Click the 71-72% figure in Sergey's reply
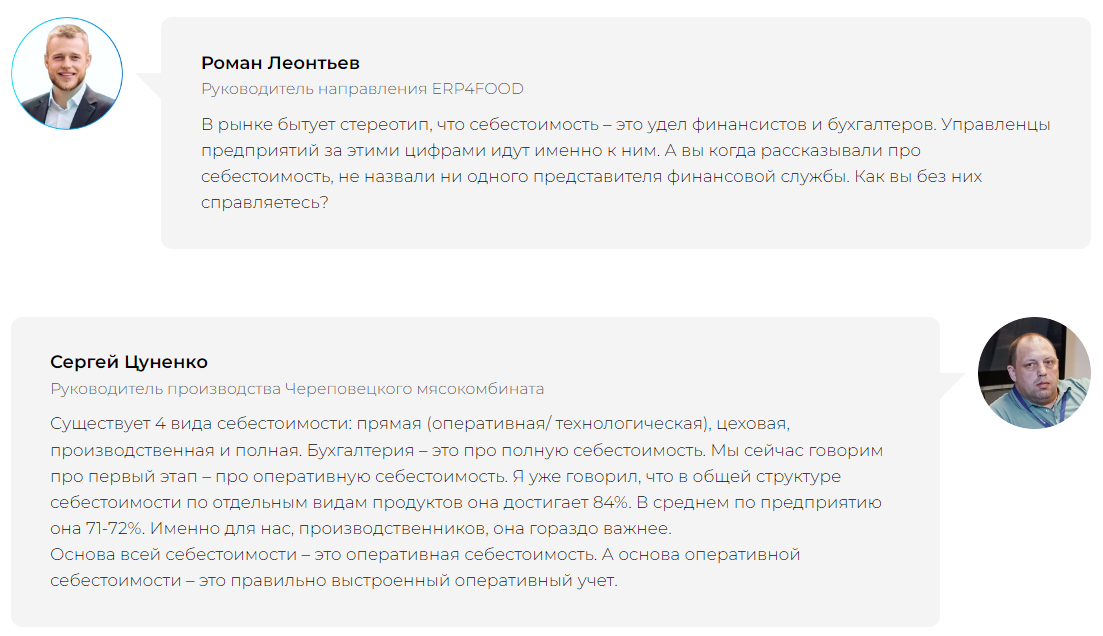The width and height of the screenshot is (1103, 636). click(x=115, y=529)
